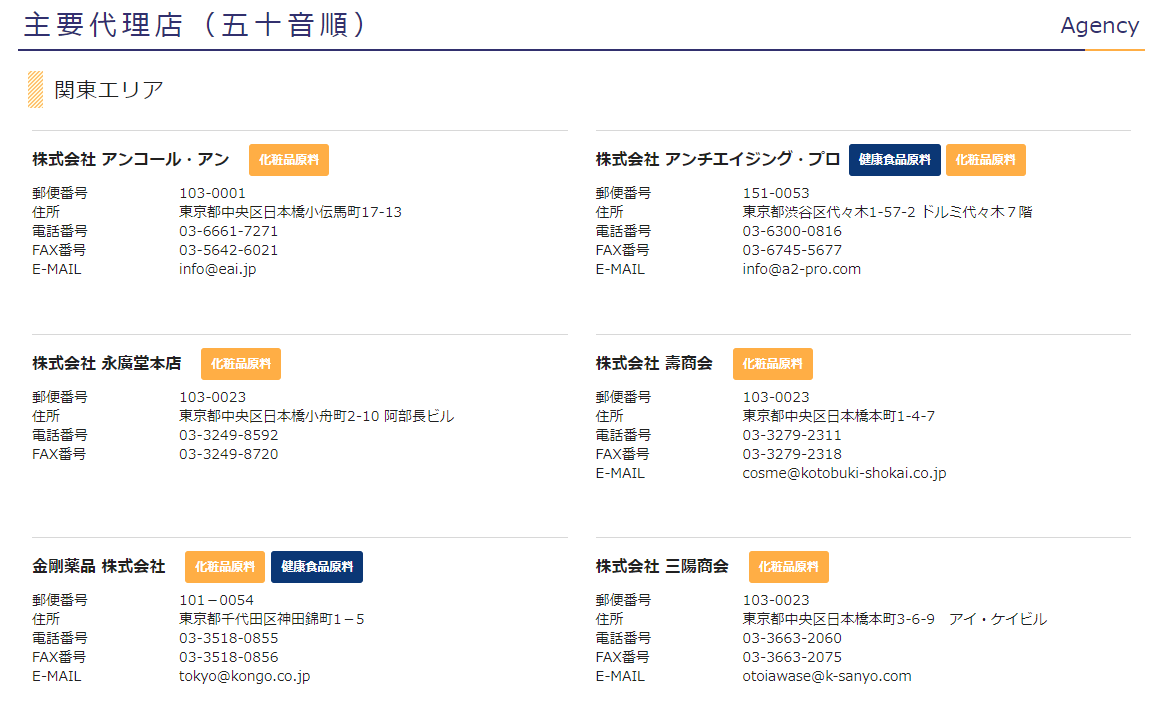1160x712 pixels.
Task: Click company name 株式会社 アンコール・アン
Action: pos(131,159)
